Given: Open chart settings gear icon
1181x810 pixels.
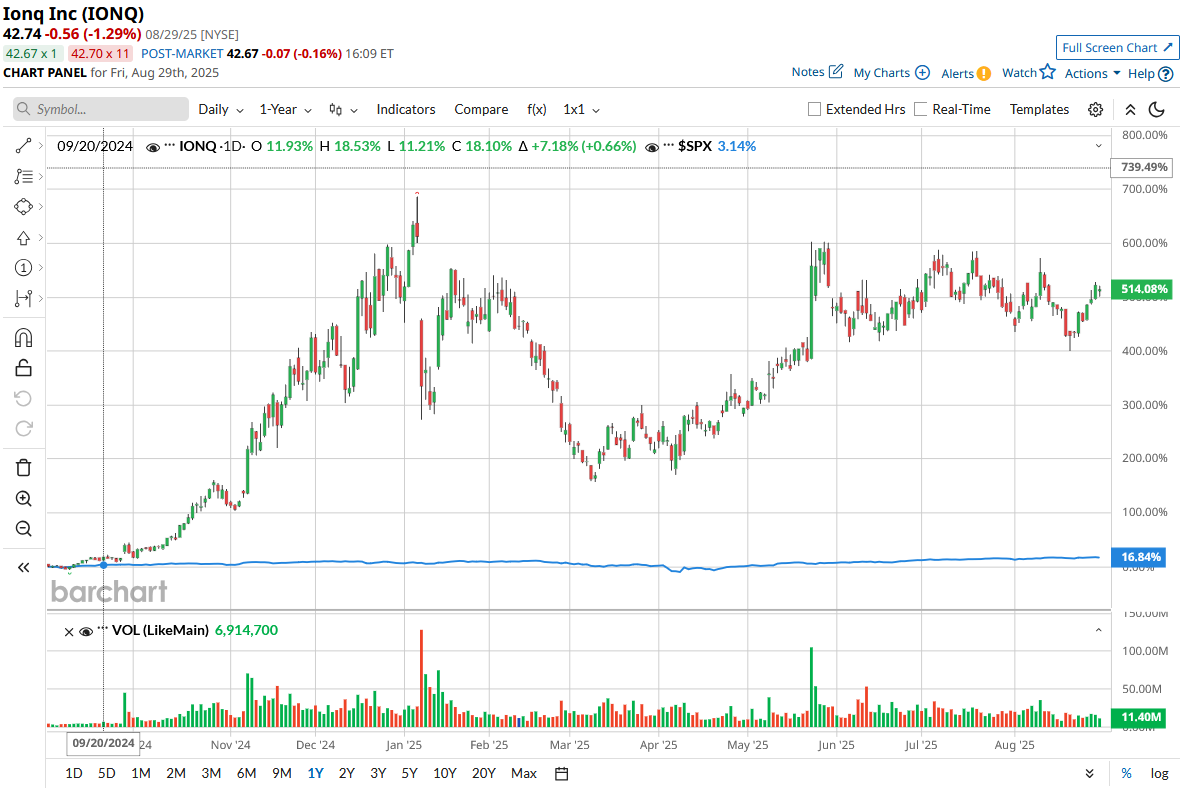Looking at the screenshot, I should tap(1095, 109).
